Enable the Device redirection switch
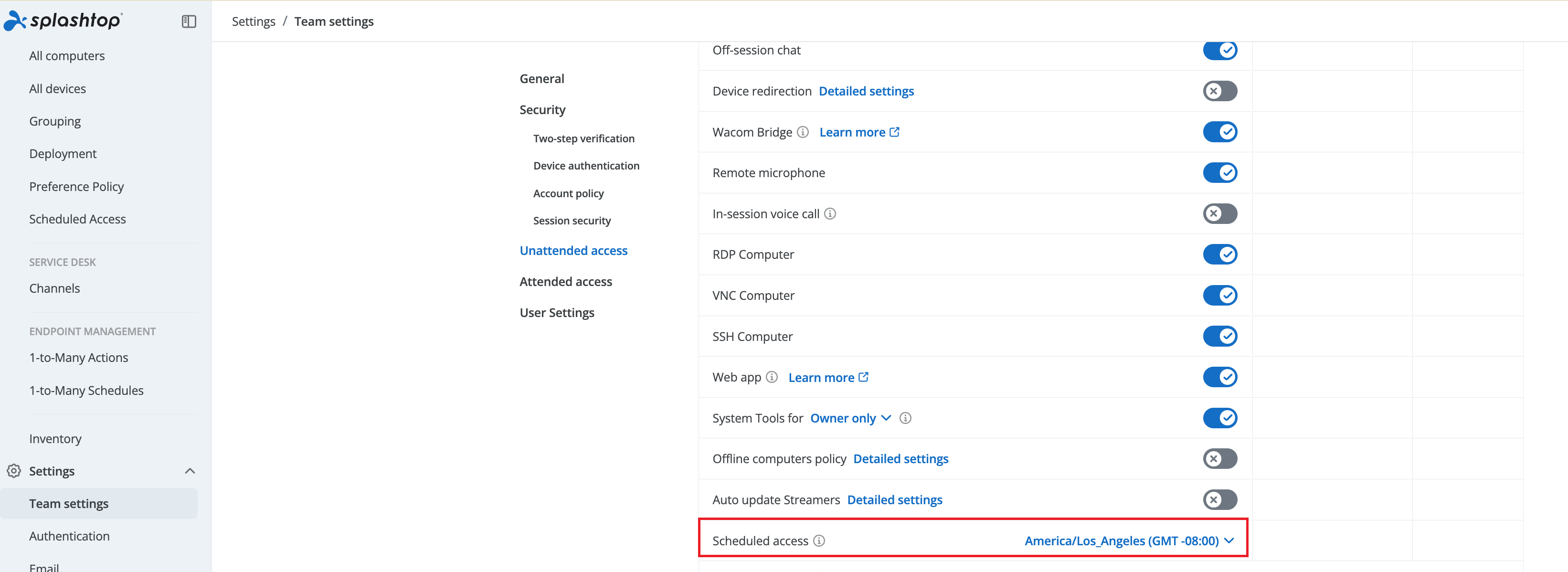Image resolution: width=1568 pixels, height=572 pixels. [1220, 91]
